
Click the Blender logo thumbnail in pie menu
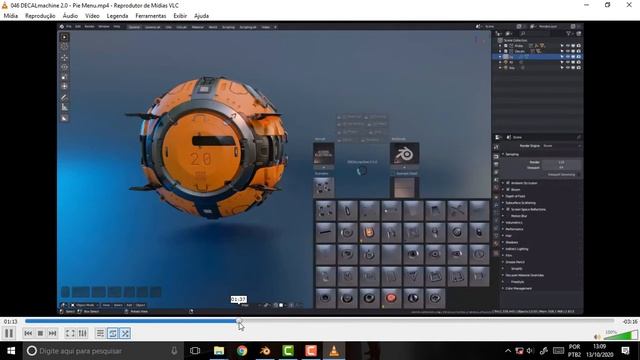(x=404, y=153)
